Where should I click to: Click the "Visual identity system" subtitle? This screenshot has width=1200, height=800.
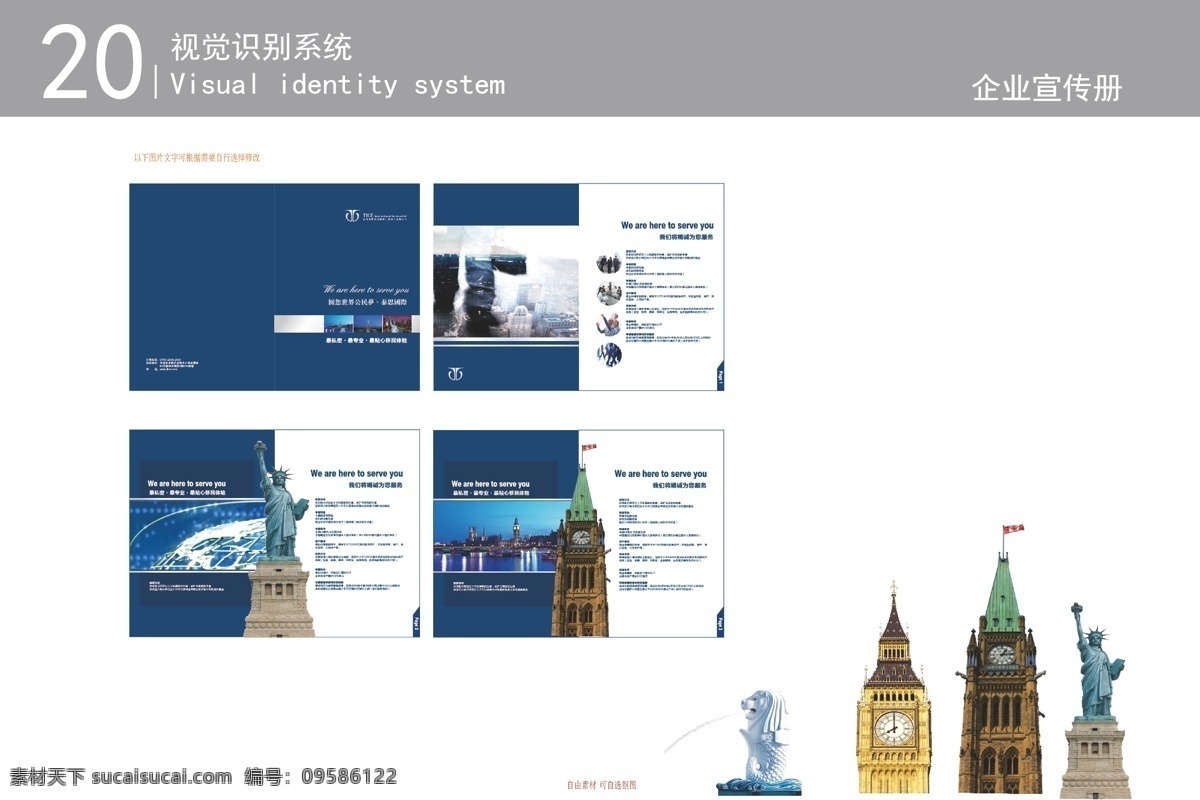tap(337, 85)
